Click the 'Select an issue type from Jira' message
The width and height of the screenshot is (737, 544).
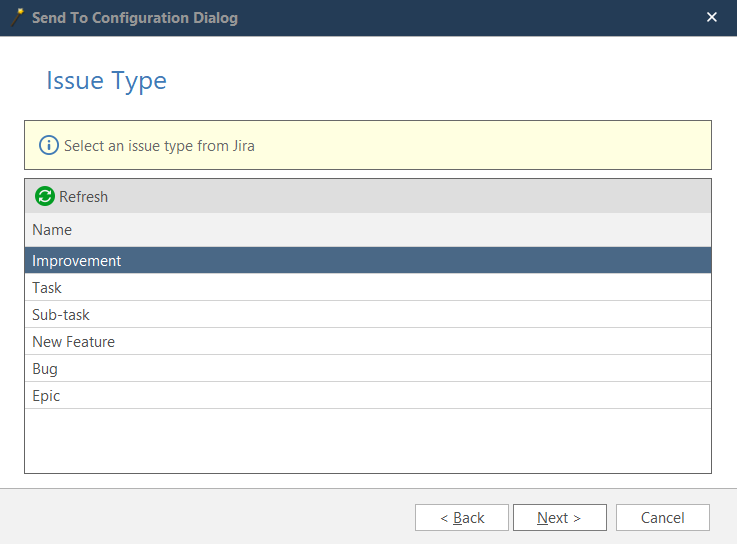click(159, 146)
